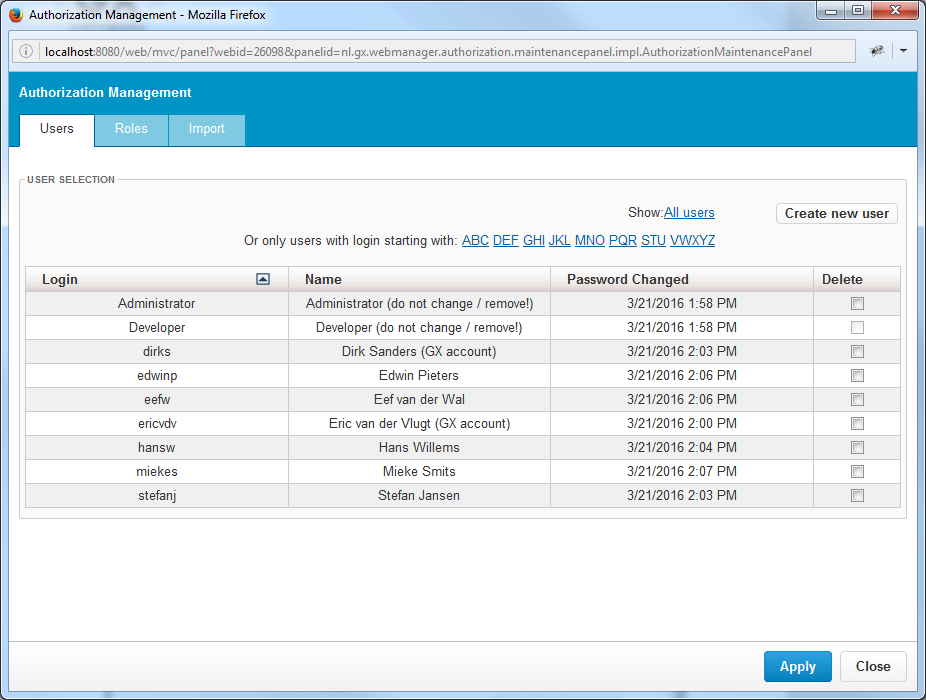The width and height of the screenshot is (926, 700).
Task: Close the Firefox window
Action: coord(895,11)
